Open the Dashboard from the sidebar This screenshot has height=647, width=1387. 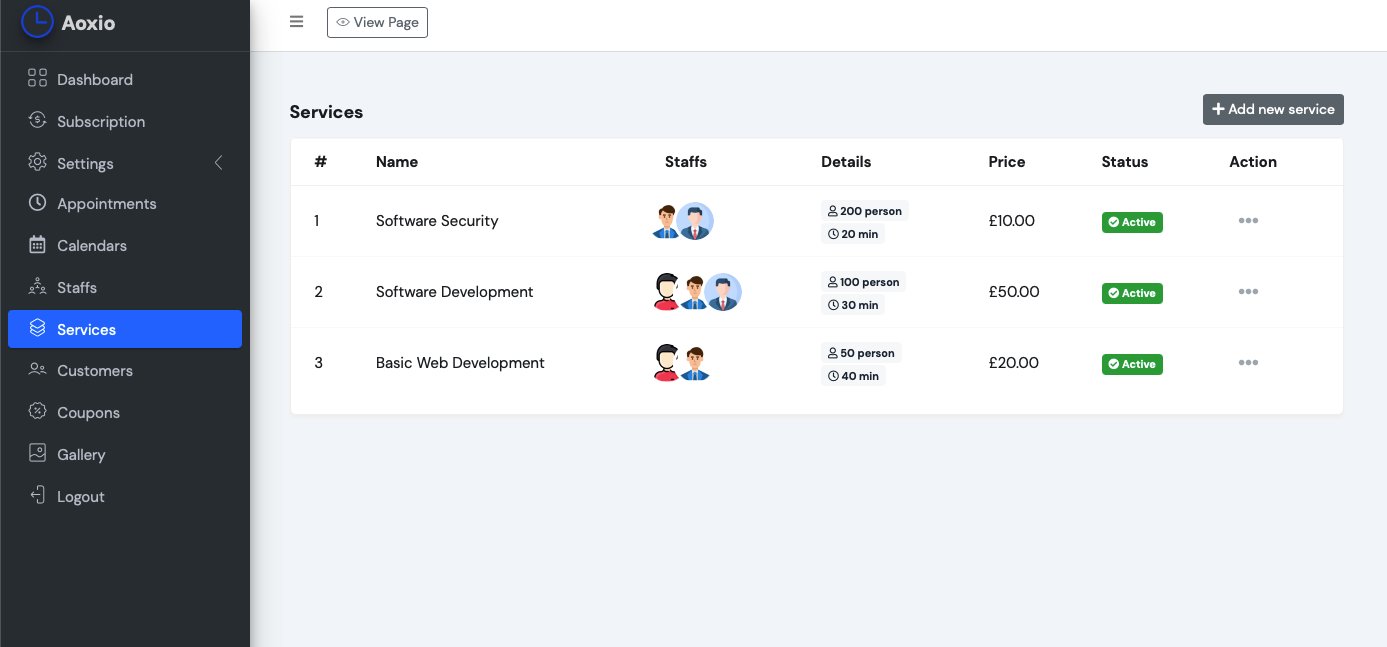(37, 79)
